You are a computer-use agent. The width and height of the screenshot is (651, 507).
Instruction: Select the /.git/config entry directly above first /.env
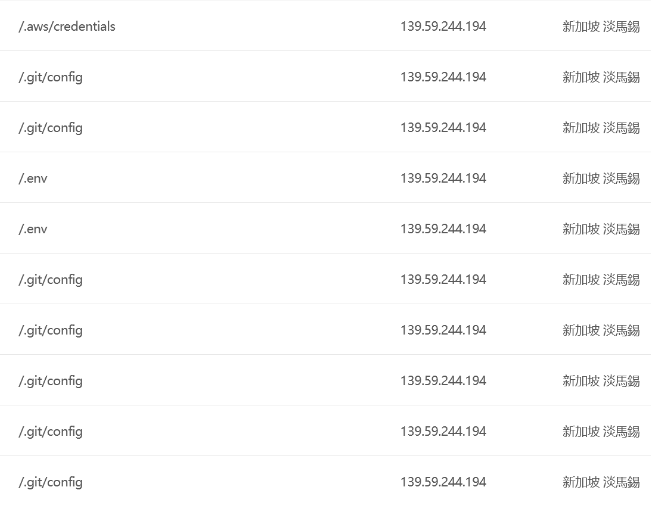pyautogui.click(x=50, y=128)
